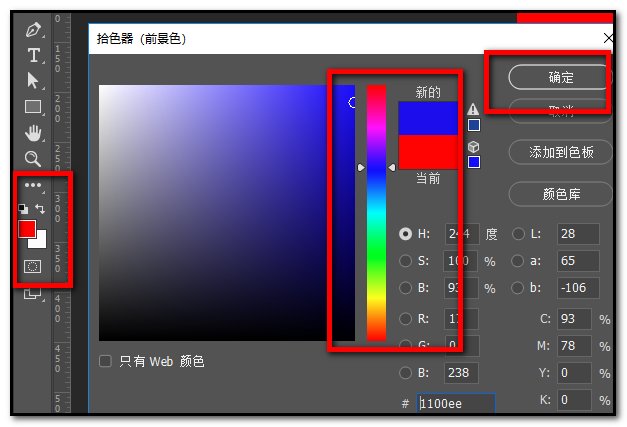Click the B field showing 238
Image resolution: width=627 pixels, height=427 pixels.
pos(461,373)
